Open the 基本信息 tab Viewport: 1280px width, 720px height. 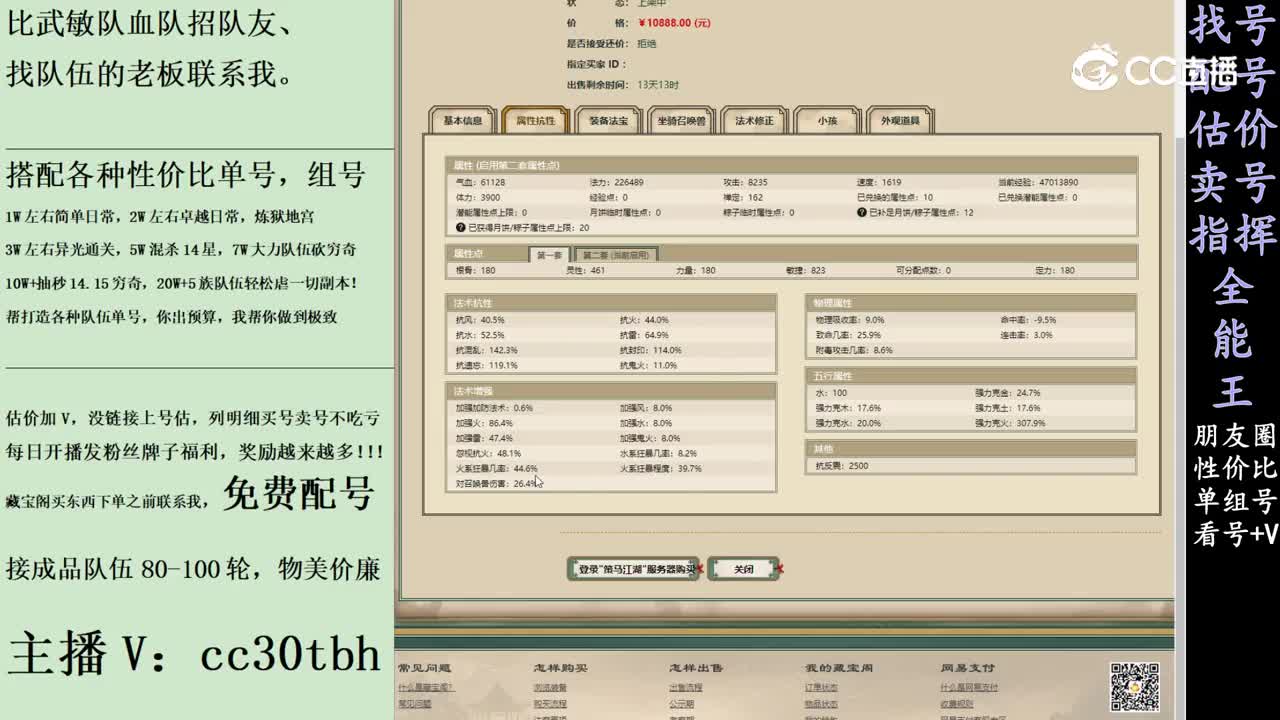point(462,121)
